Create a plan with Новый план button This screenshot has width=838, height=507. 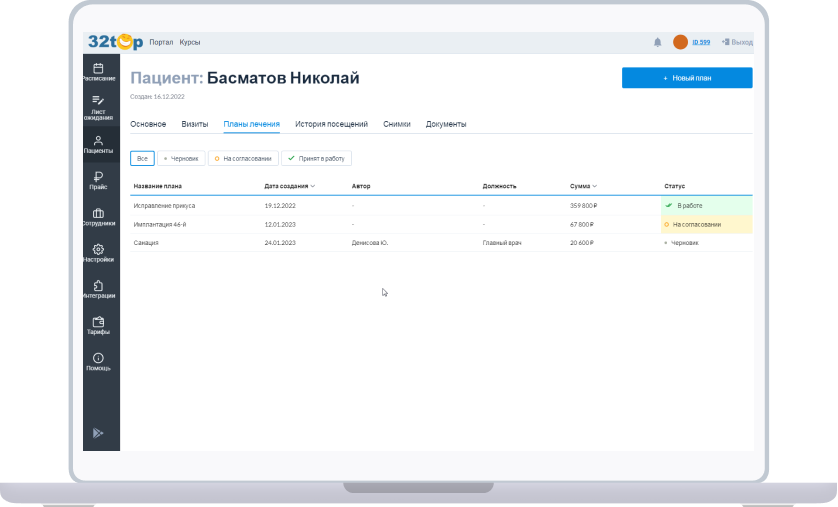687,78
